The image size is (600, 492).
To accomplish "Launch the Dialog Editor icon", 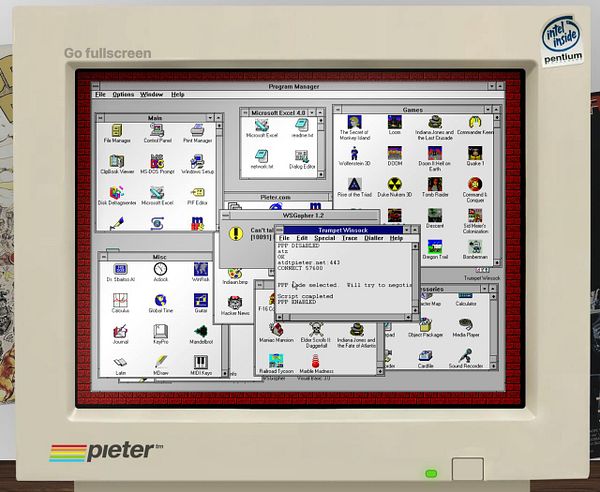I will tap(302, 157).
